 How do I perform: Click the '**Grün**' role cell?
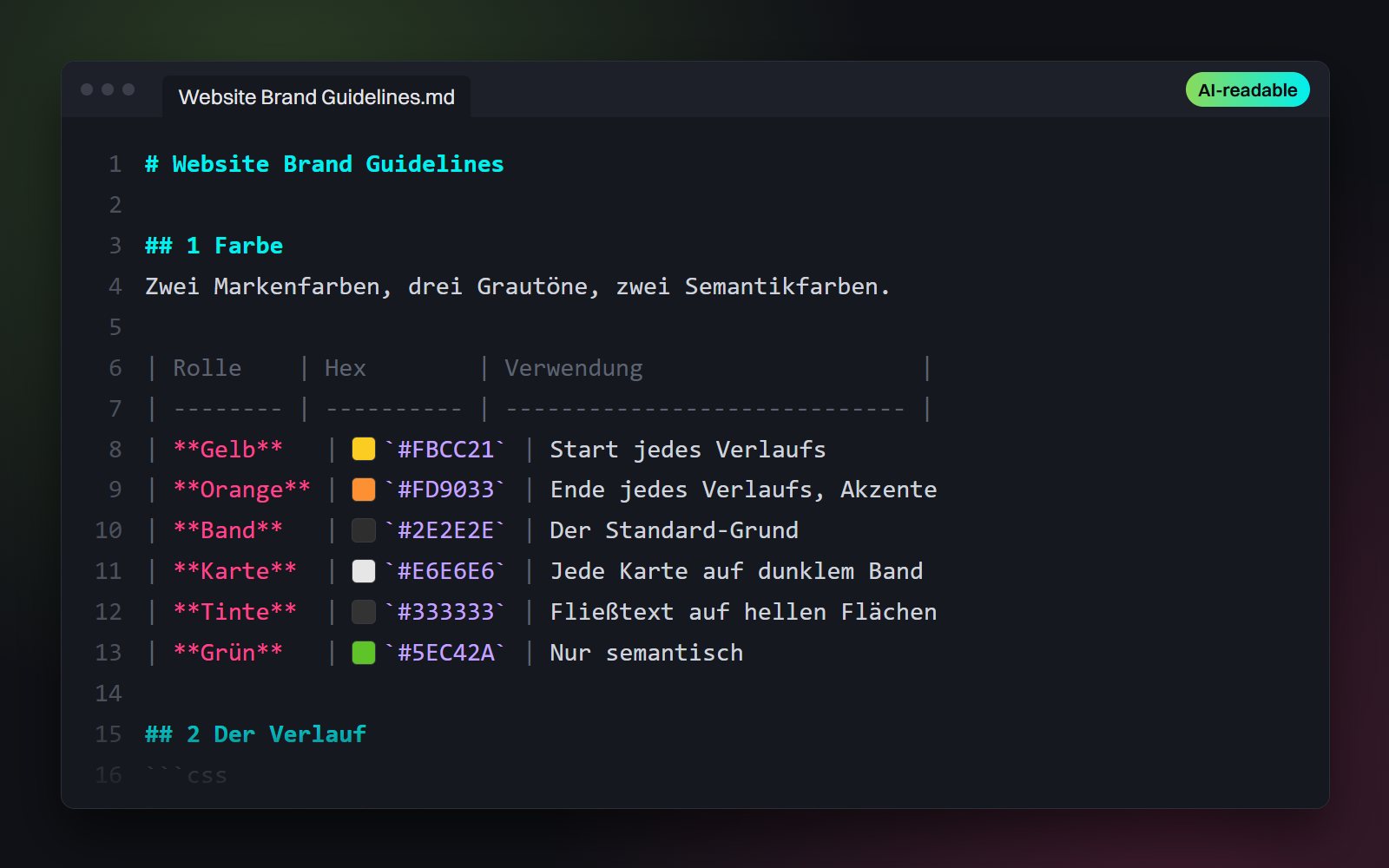[x=227, y=653]
